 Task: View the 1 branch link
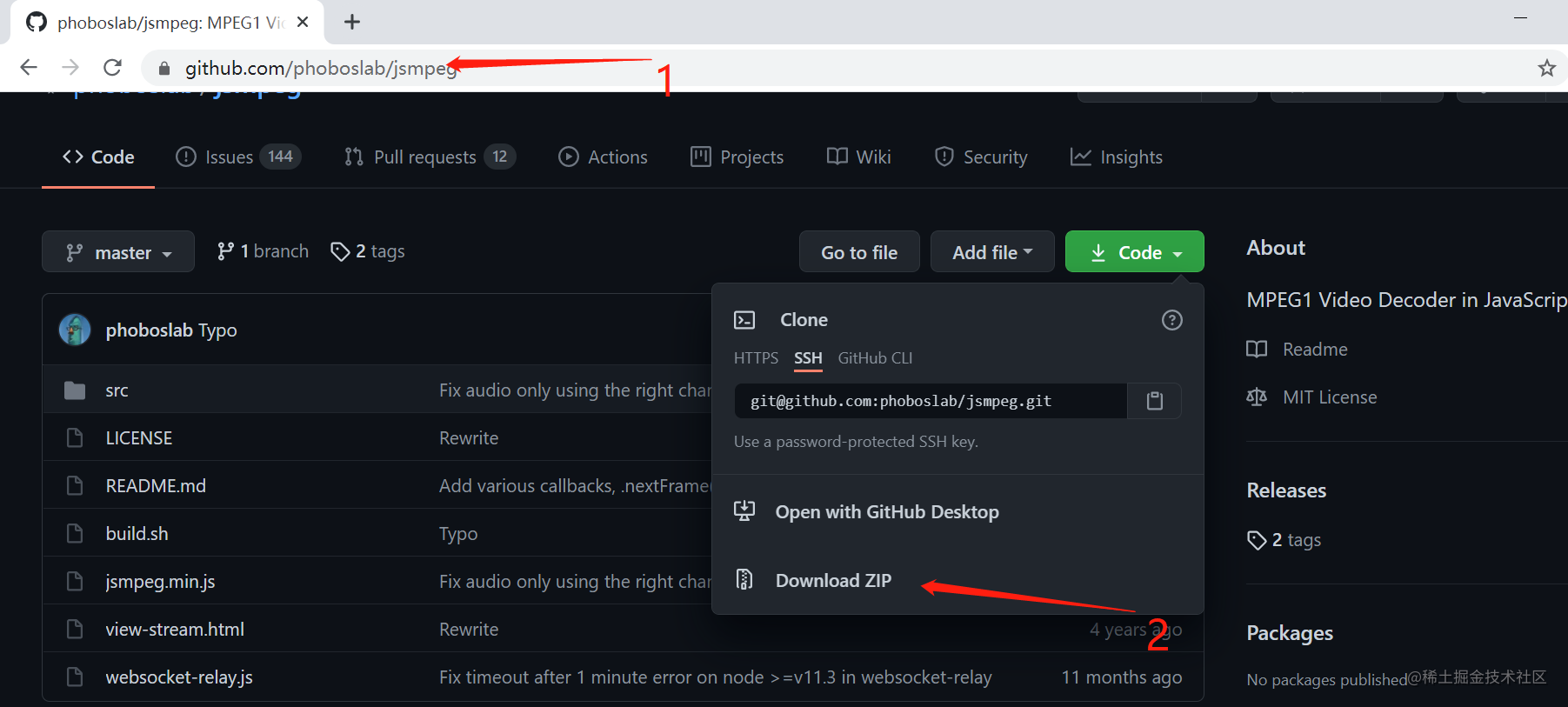[x=263, y=251]
